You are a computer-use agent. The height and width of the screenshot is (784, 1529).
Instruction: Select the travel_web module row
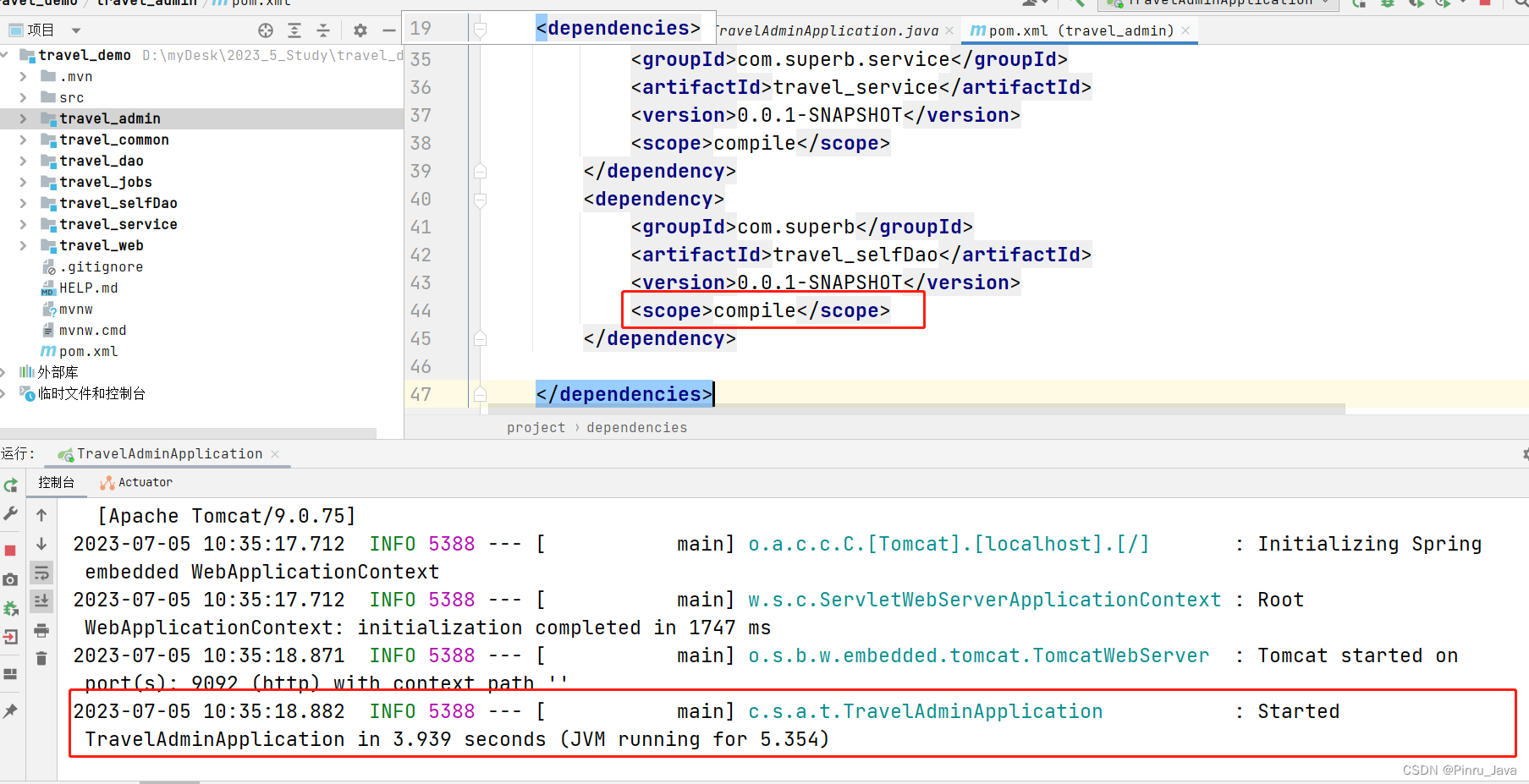[x=201, y=245]
